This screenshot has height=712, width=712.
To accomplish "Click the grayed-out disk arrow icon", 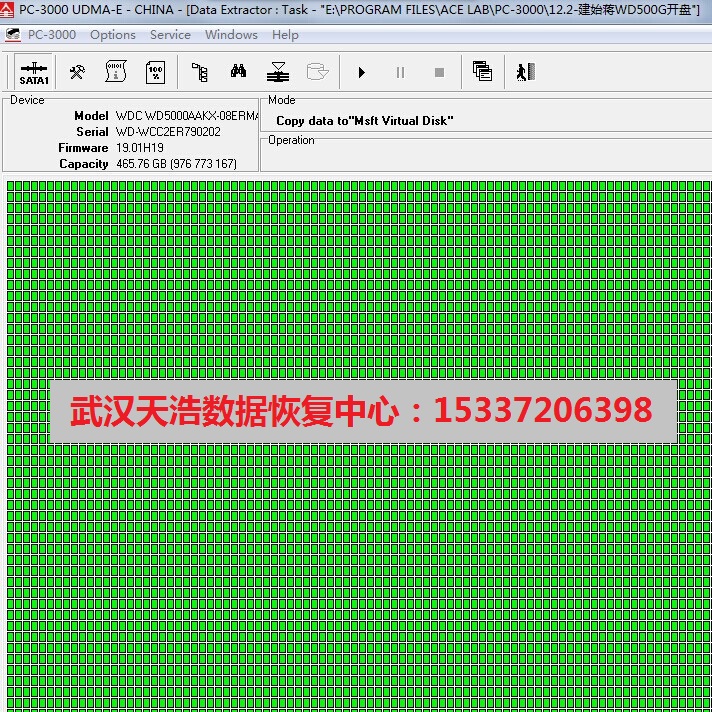I will (317, 72).
